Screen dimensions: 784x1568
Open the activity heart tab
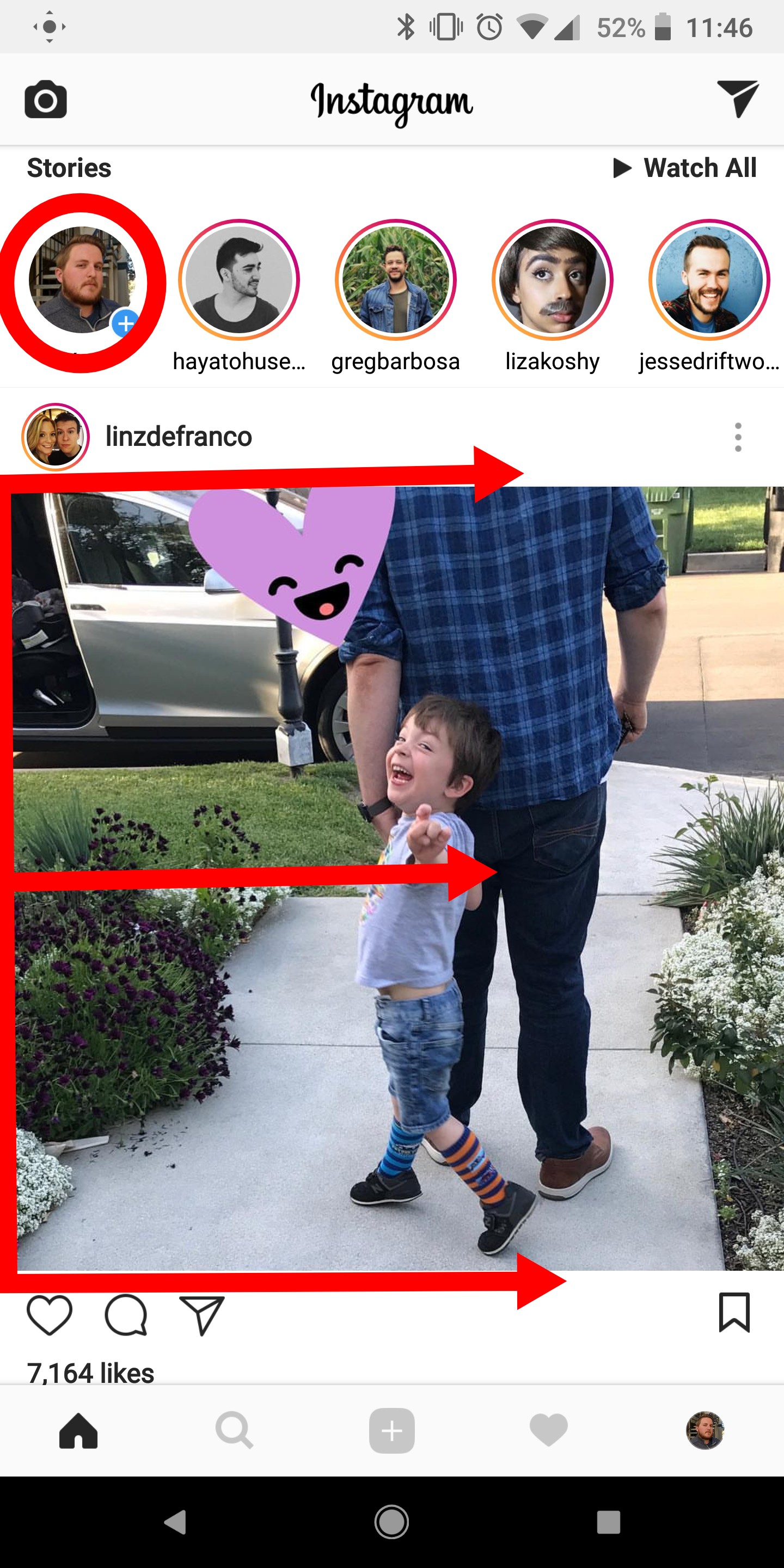[x=548, y=1430]
